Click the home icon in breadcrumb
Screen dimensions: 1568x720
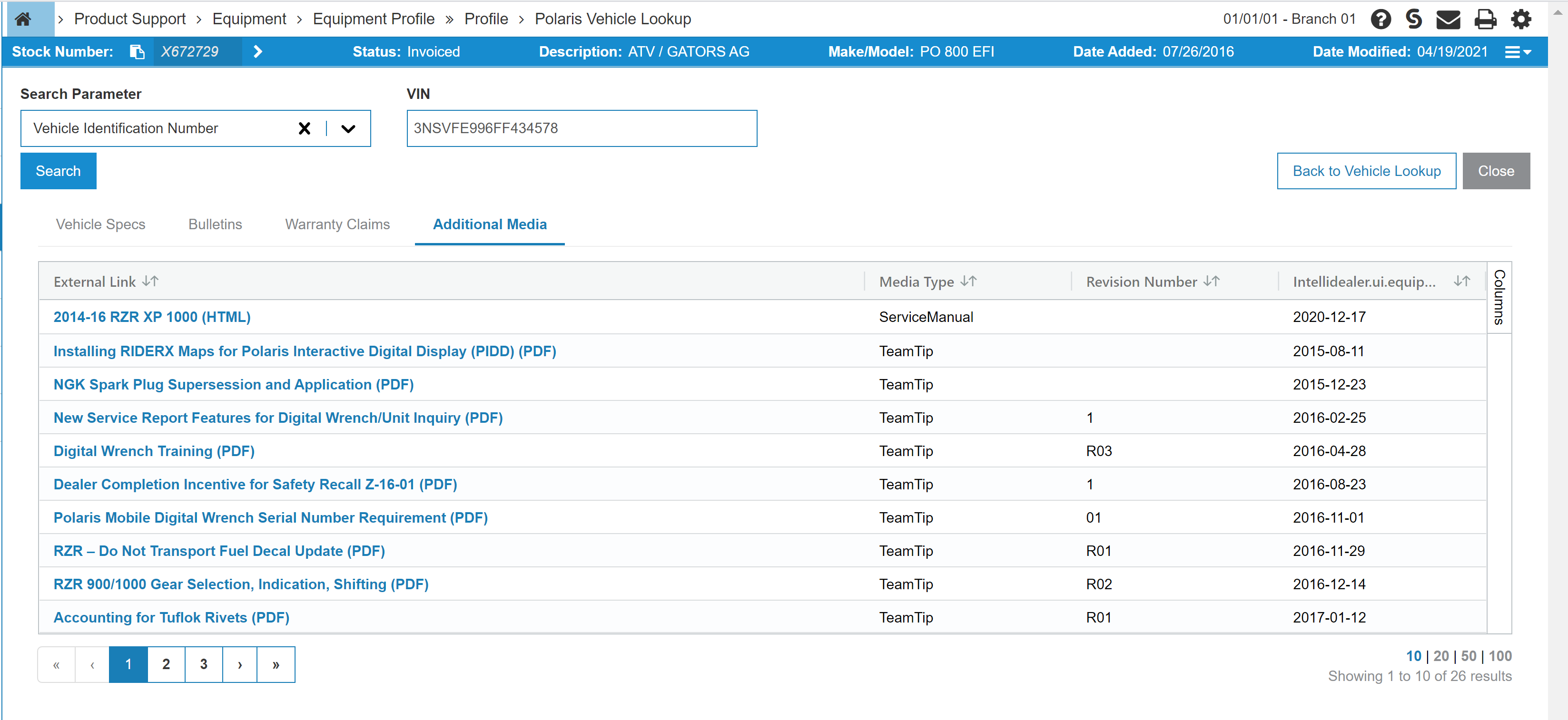23,19
